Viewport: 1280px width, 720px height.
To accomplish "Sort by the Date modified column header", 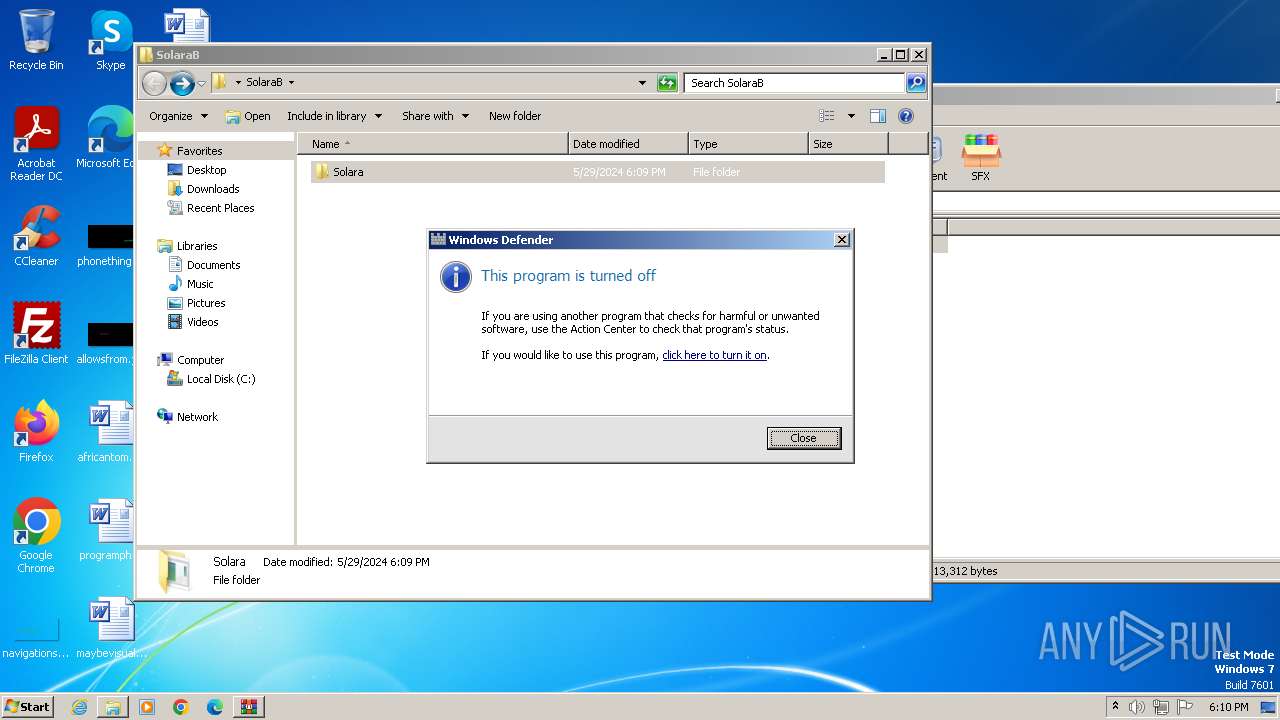I will (x=628, y=144).
